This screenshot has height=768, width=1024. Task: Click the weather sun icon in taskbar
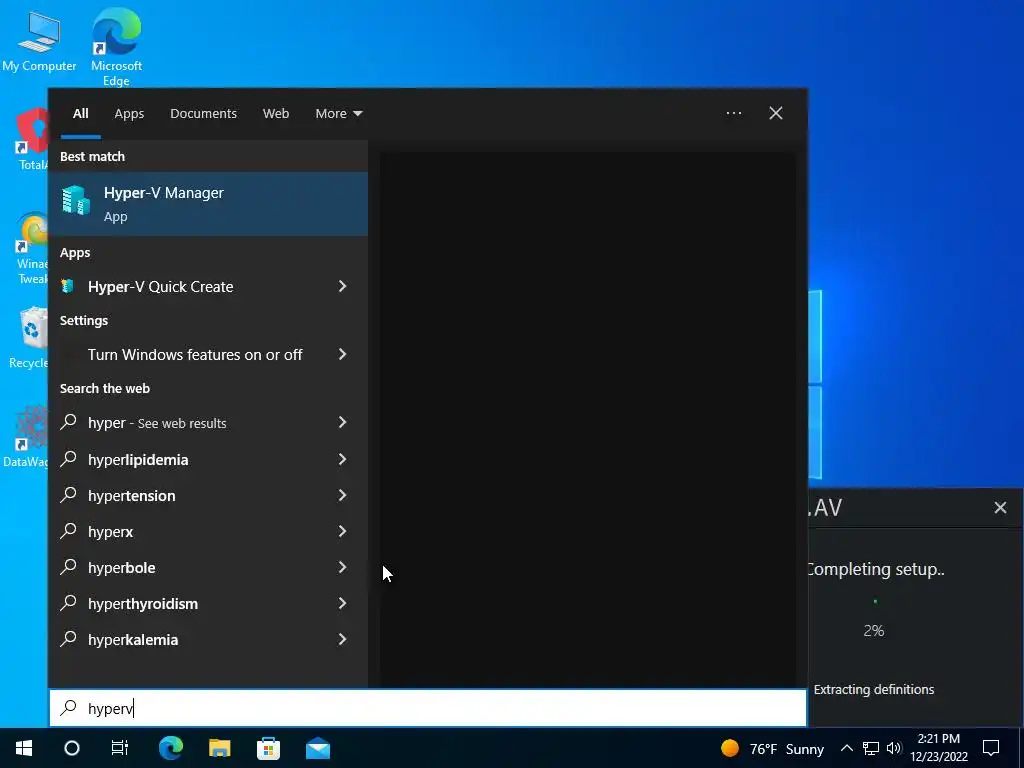730,748
